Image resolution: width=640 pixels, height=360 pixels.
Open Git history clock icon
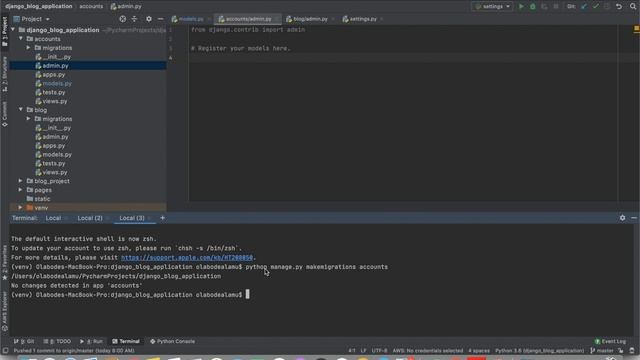click(x=607, y=7)
